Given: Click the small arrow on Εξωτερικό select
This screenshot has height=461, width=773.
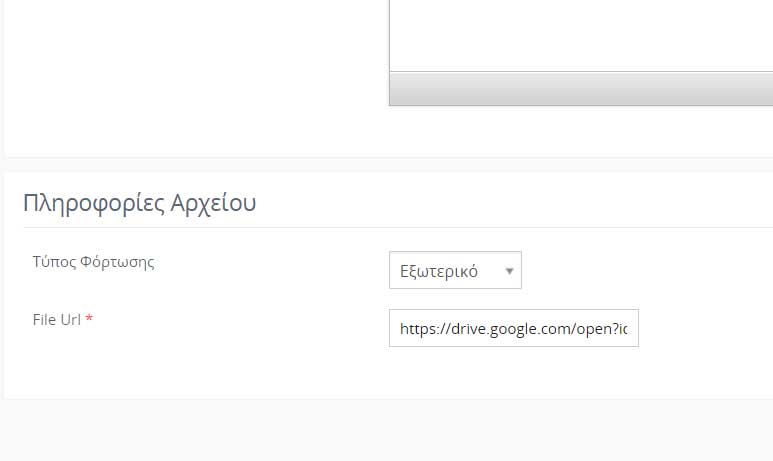Looking at the screenshot, I should pos(509,271).
